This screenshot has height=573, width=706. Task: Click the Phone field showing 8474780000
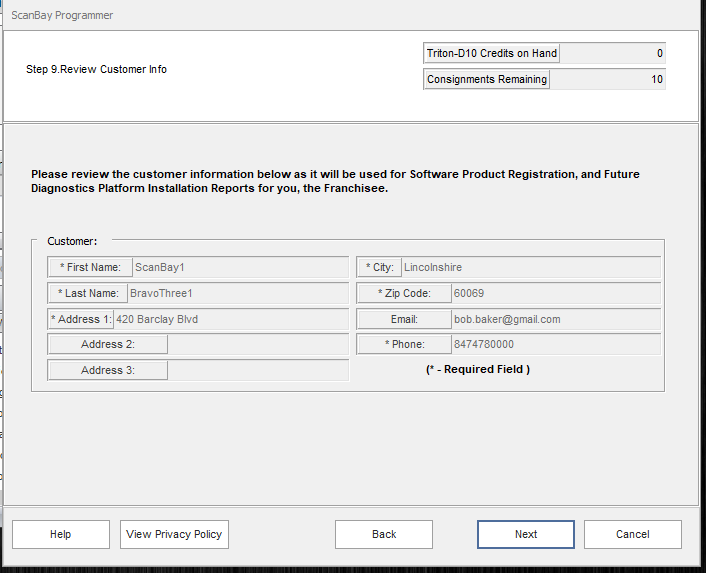[554, 344]
